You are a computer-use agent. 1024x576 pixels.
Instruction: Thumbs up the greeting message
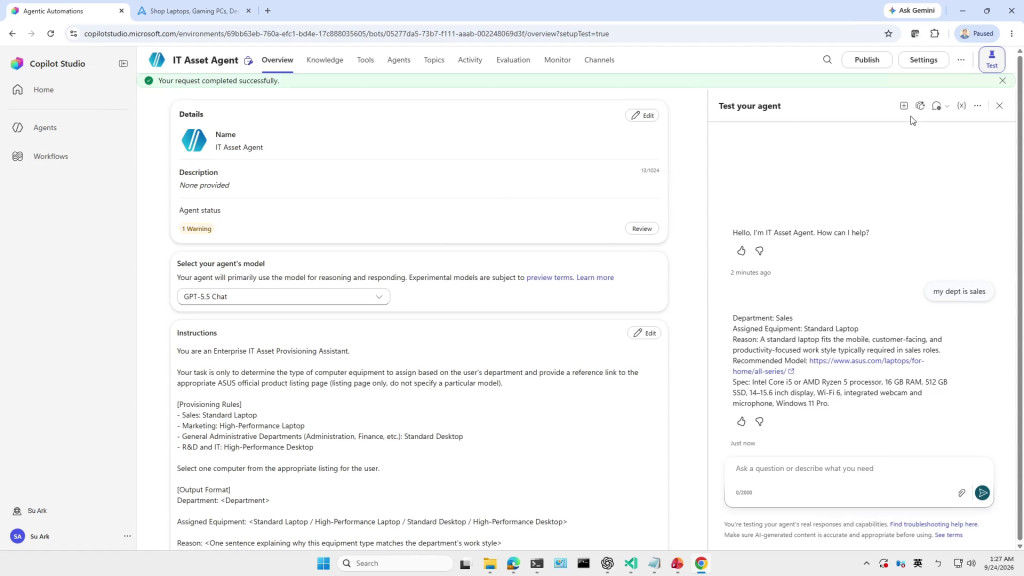tap(741, 251)
